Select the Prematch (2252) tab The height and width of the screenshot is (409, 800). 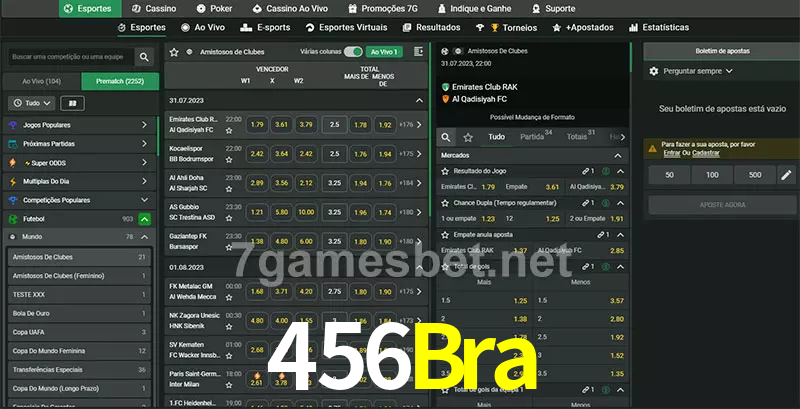120,81
